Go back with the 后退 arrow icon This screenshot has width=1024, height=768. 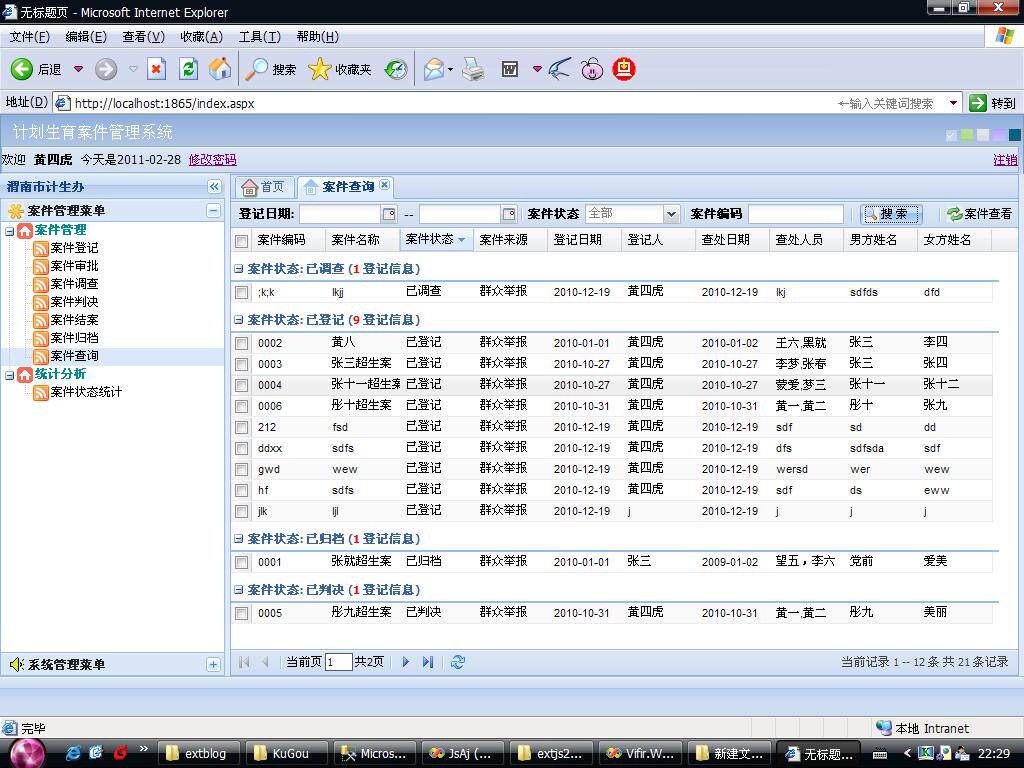coord(22,69)
